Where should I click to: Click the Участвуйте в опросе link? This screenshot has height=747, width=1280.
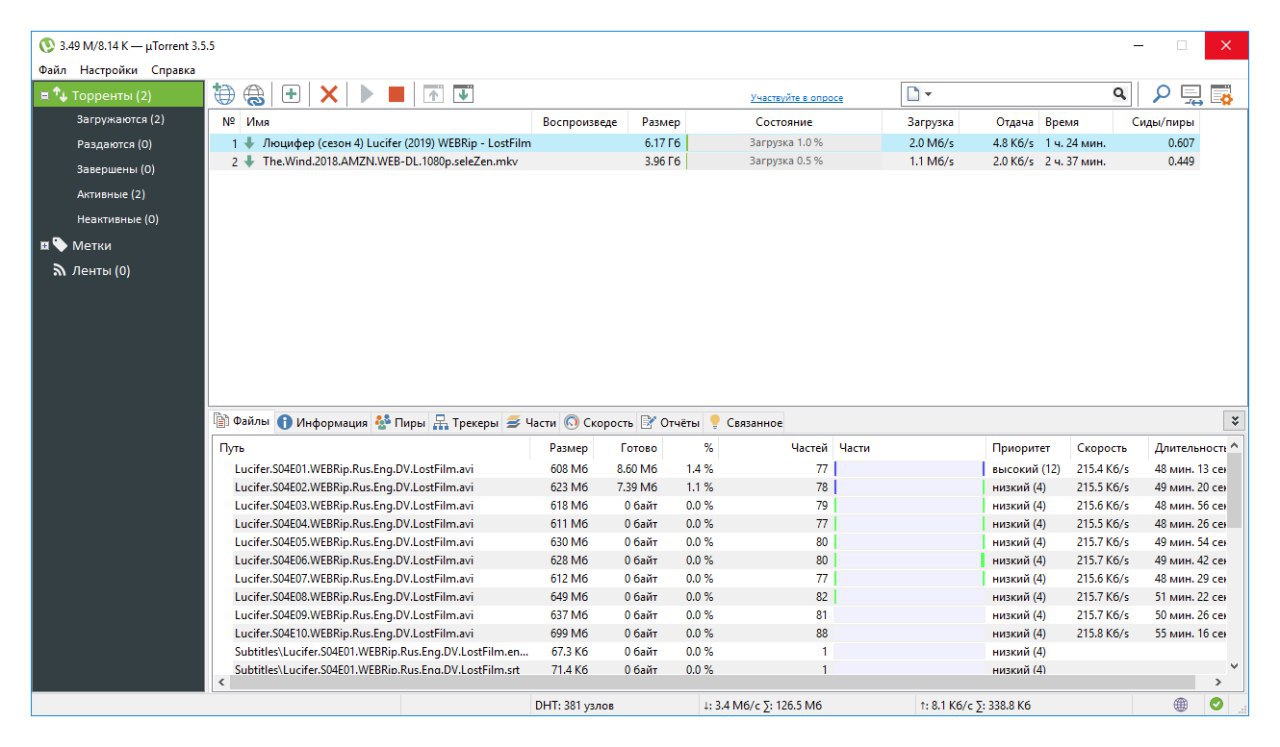click(797, 98)
